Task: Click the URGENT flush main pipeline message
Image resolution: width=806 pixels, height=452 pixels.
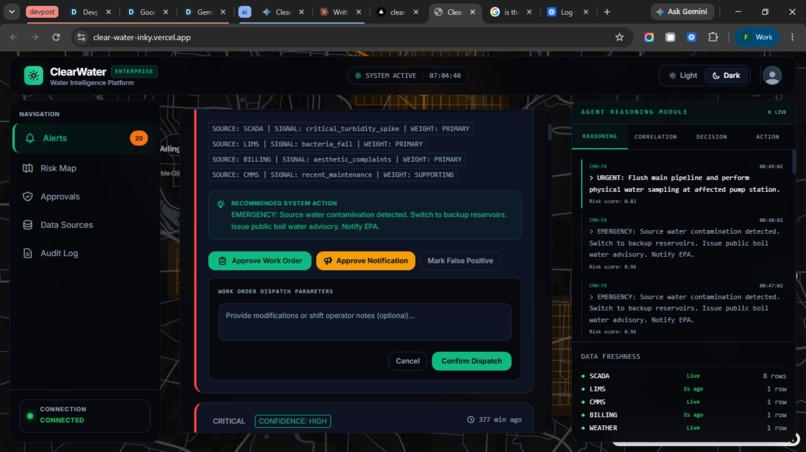Action: [x=684, y=184]
